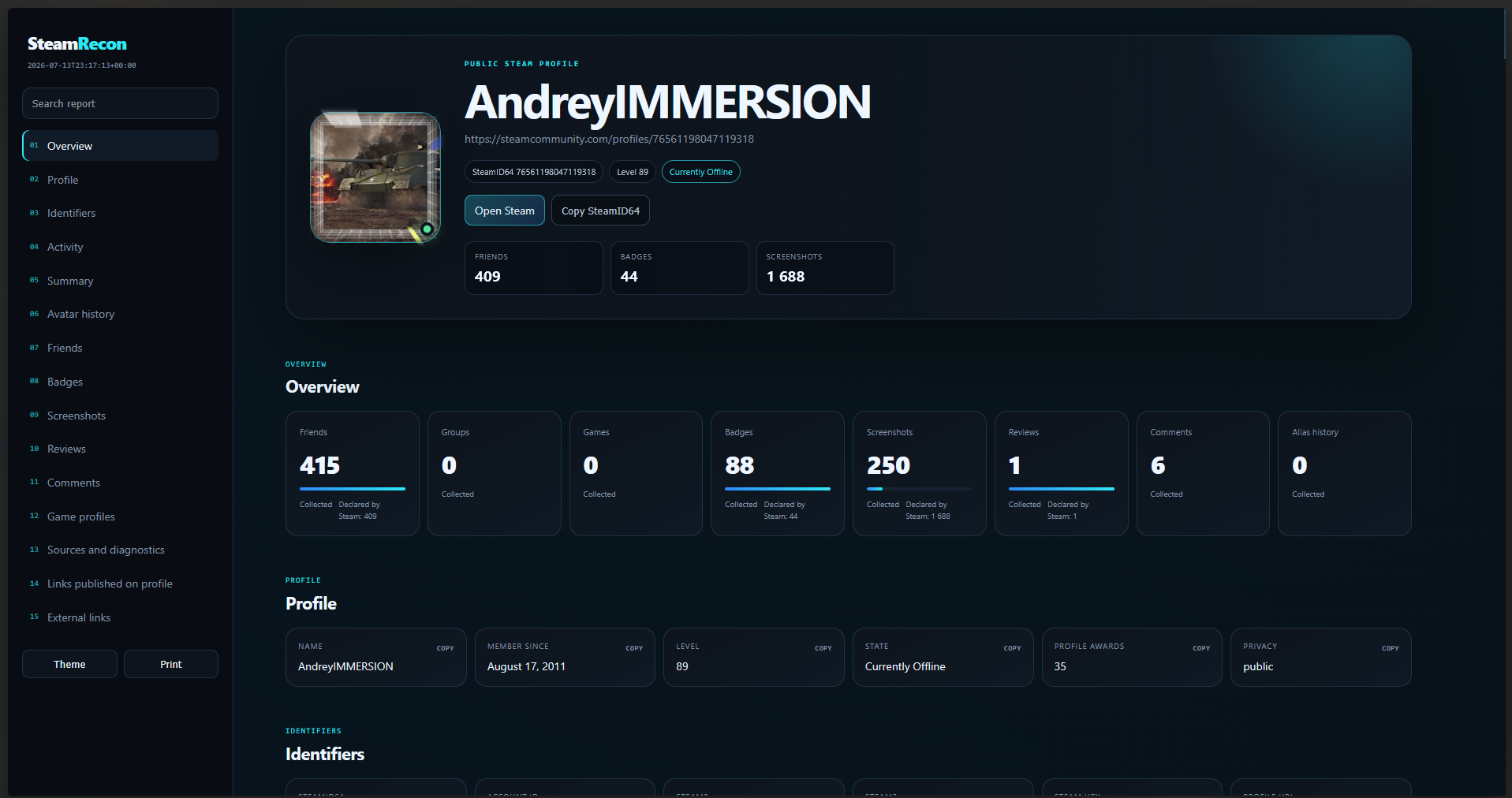Click the Print button
Image resolution: width=1512 pixels, height=798 pixels.
tap(171, 664)
